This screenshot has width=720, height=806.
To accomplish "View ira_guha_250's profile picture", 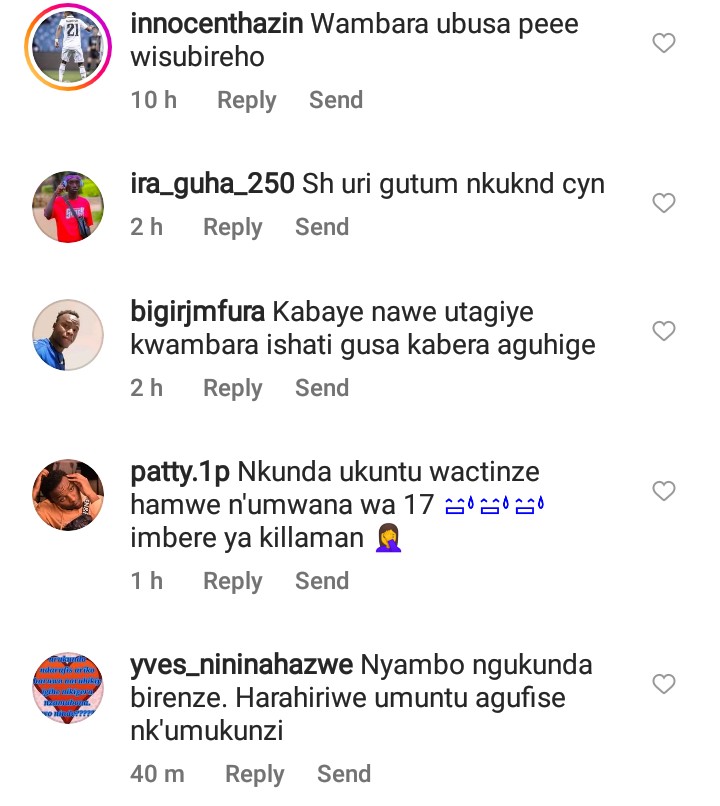I will 68,207.
